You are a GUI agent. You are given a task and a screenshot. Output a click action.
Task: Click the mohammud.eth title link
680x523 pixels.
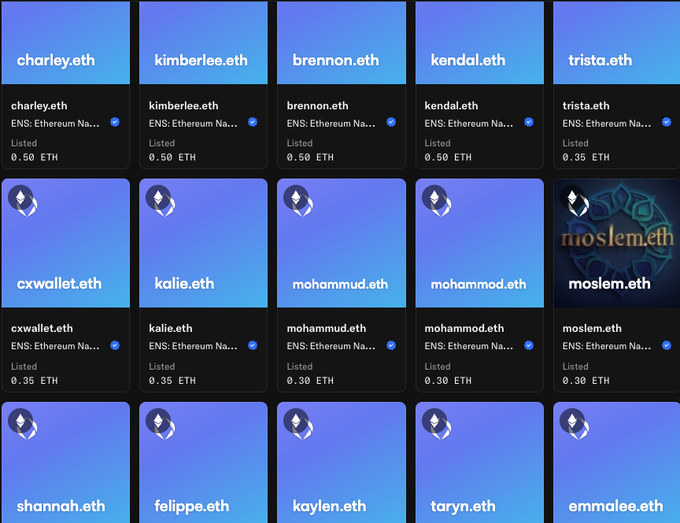(x=326, y=328)
